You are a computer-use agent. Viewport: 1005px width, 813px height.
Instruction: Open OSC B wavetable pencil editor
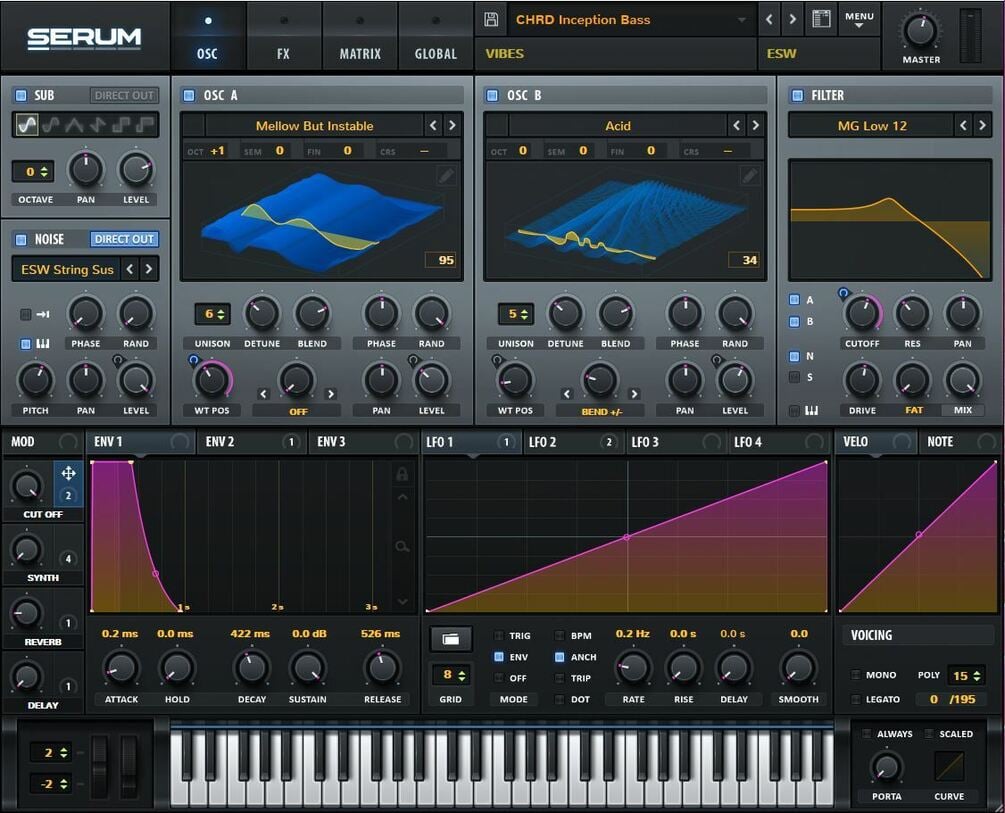point(749,175)
